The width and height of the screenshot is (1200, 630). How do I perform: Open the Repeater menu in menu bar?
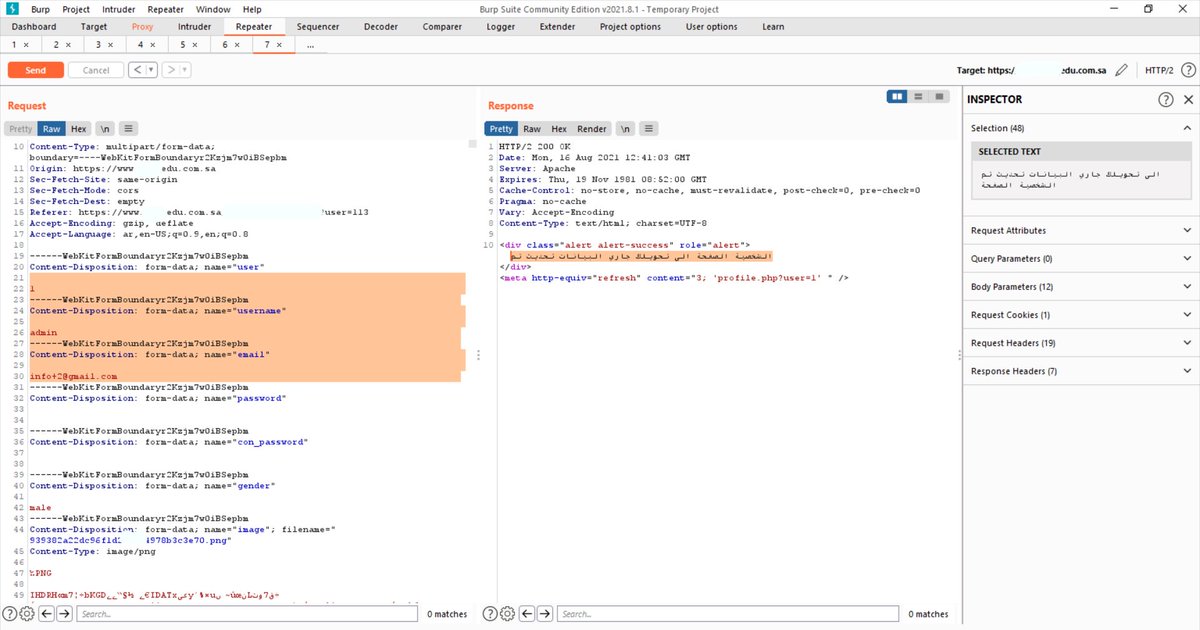[x=164, y=9]
